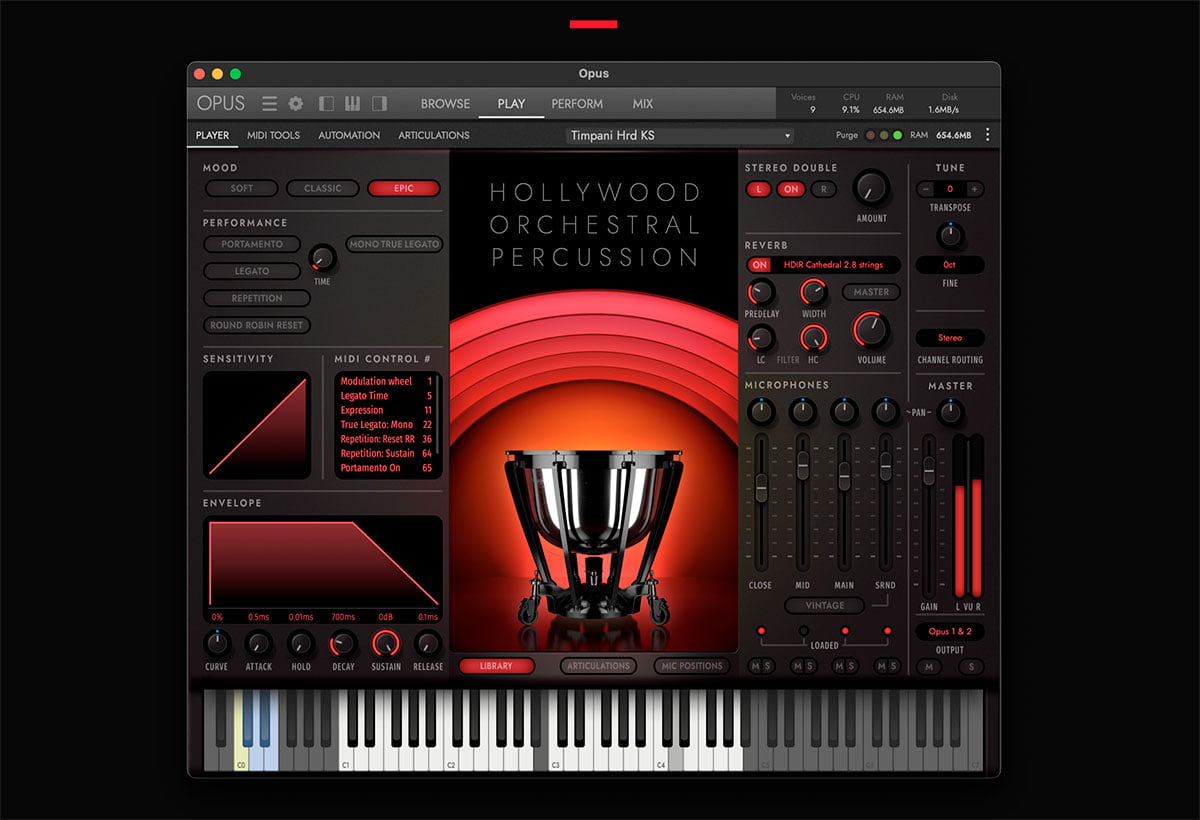The height and width of the screenshot is (820, 1200).
Task: Toggle Stereo Double ON switch
Action: (x=791, y=189)
